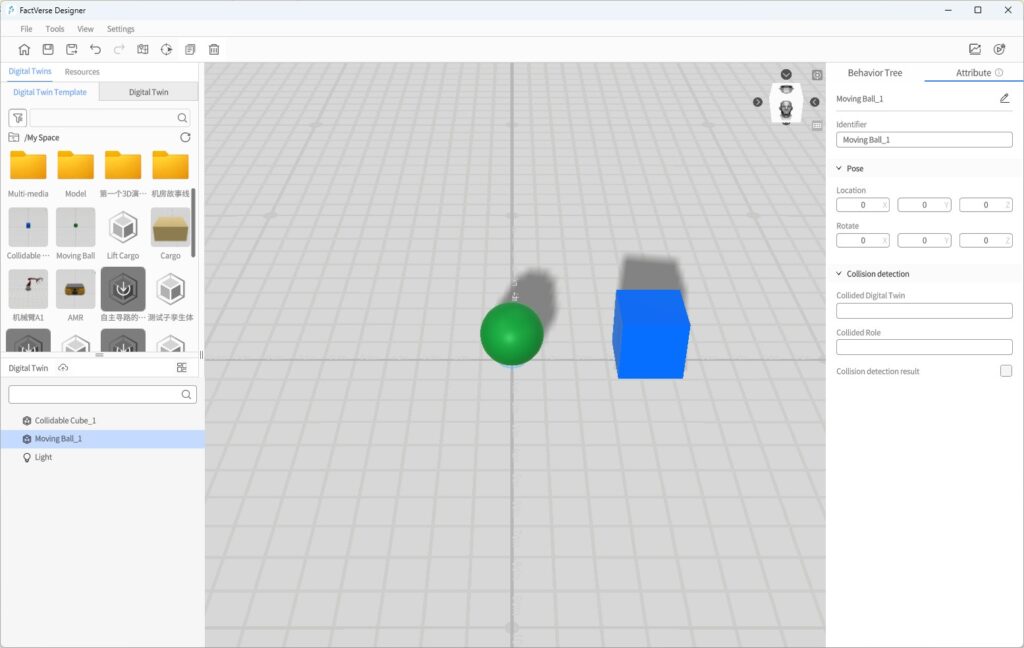Click the play preview icon at top right
Screen dimensions: 1024x648
click(x=999, y=49)
